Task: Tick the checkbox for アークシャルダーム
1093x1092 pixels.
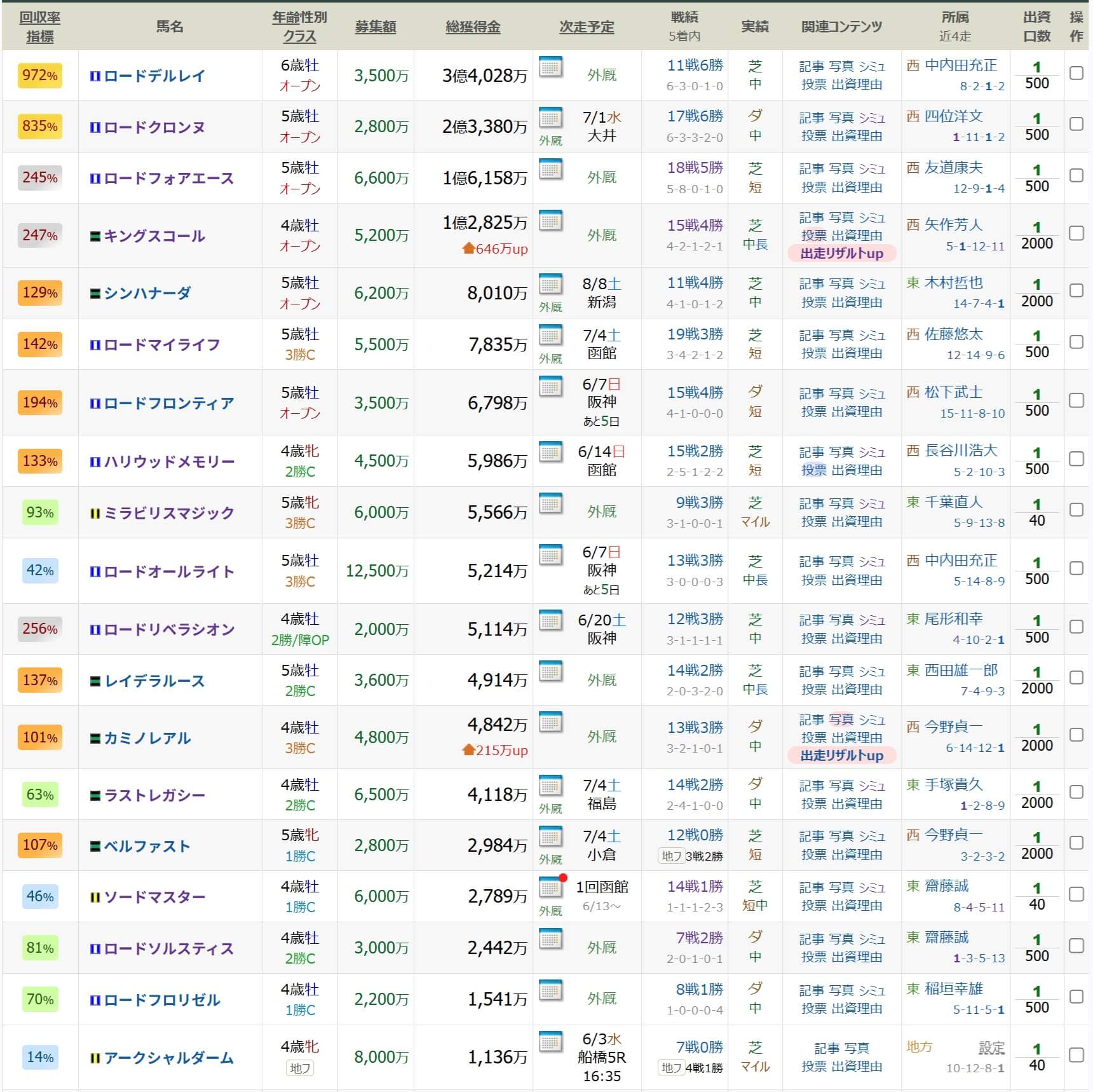Action: [1076, 1054]
